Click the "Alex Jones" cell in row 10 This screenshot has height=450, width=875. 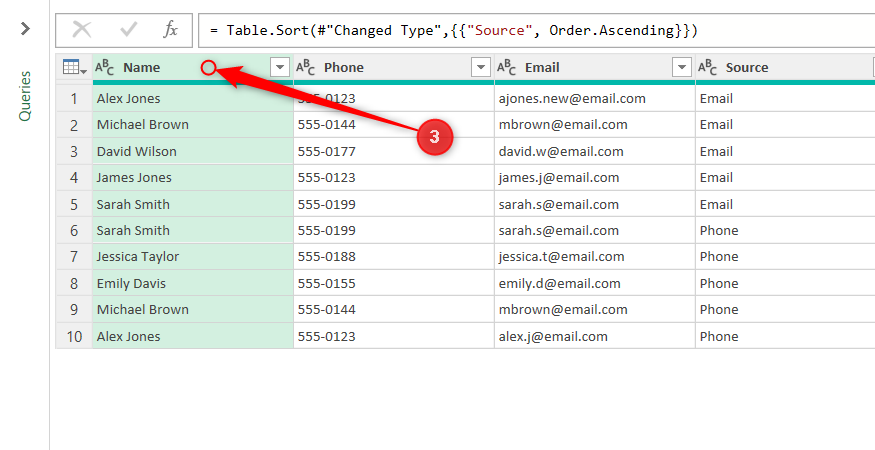193,337
